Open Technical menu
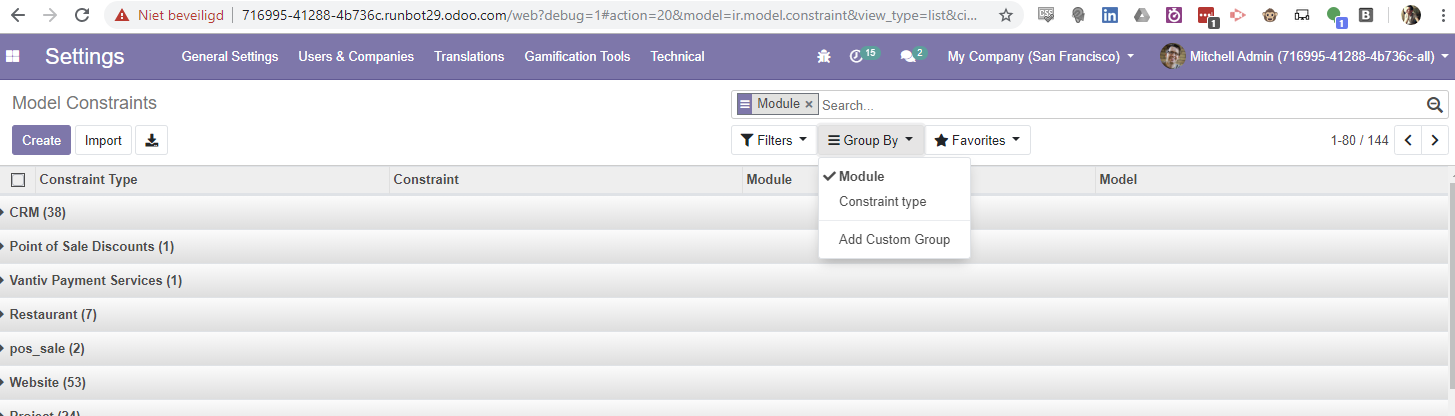This screenshot has width=1455, height=416. [x=677, y=57]
